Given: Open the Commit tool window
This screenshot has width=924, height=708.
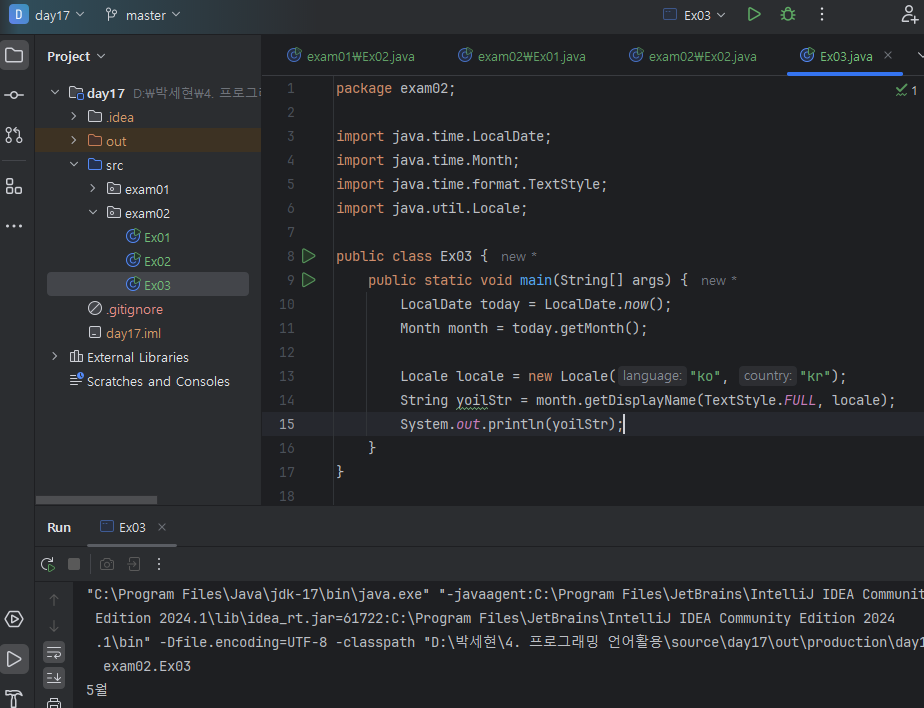Looking at the screenshot, I should [14, 95].
